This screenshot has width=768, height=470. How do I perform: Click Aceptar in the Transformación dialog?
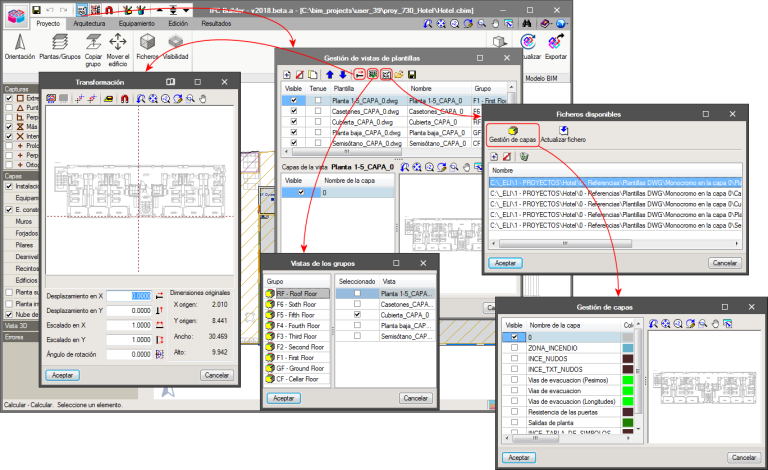pyautogui.click(x=63, y=375)
